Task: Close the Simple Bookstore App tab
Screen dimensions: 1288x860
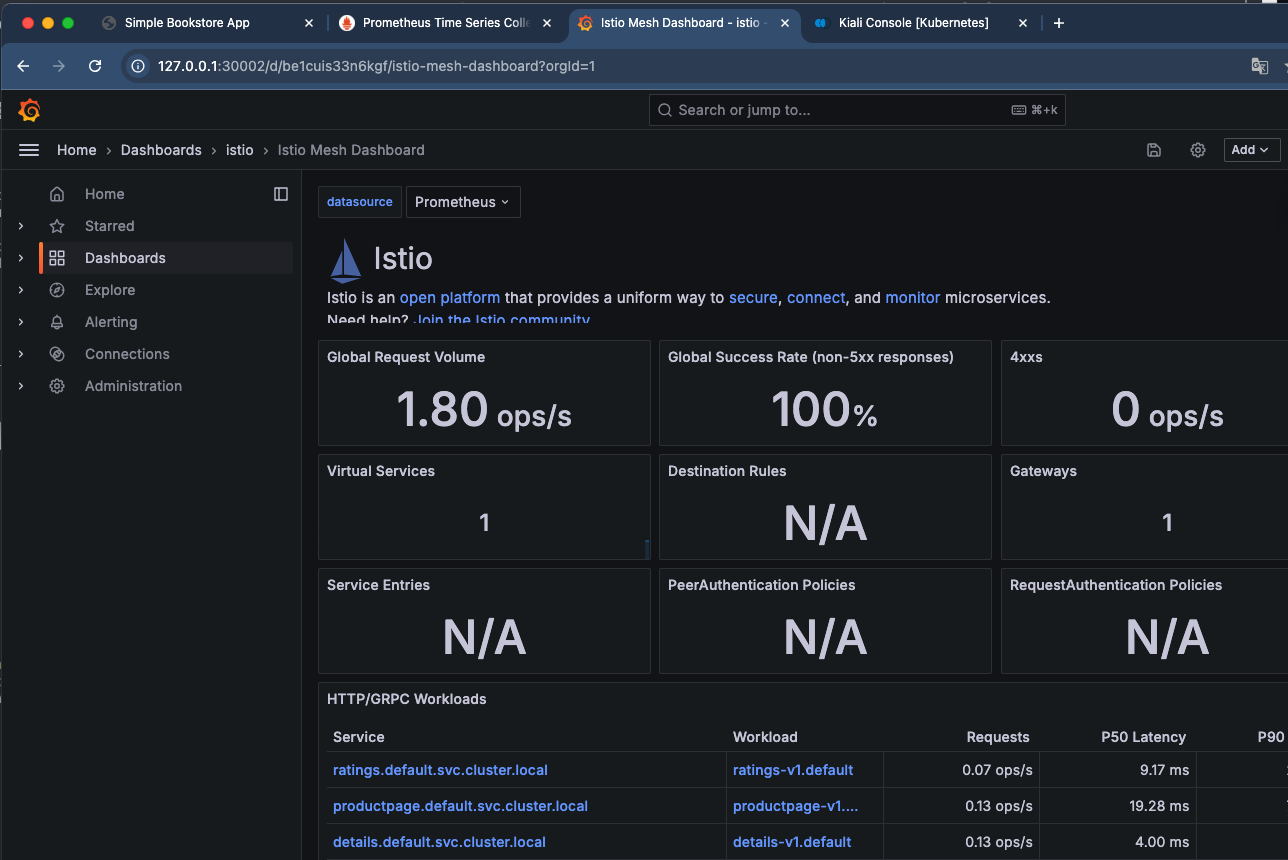Action: [309, 23]
